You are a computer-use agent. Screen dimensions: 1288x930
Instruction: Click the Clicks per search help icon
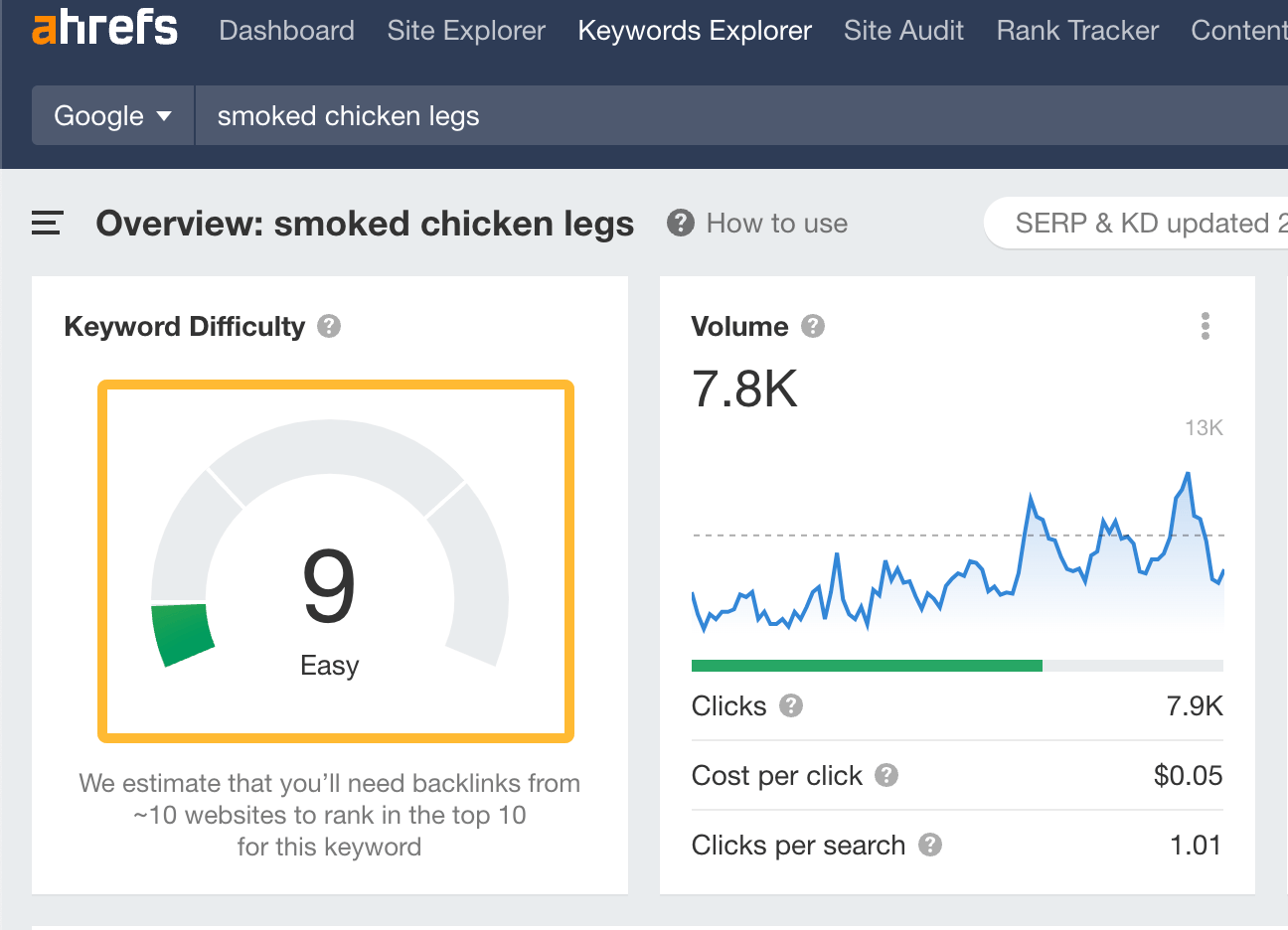pyautogui.click(x=931, y=846)
